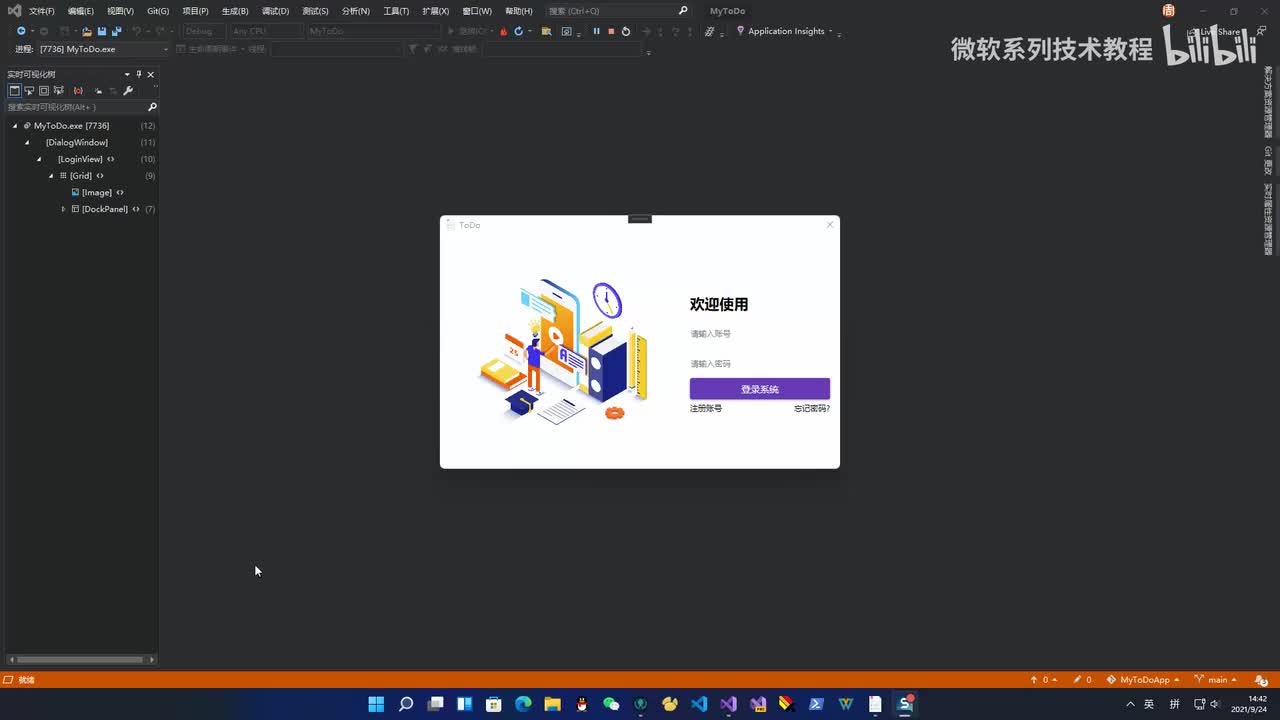
Task: Restart debugging session icon
Action: (x=626, y=31)
